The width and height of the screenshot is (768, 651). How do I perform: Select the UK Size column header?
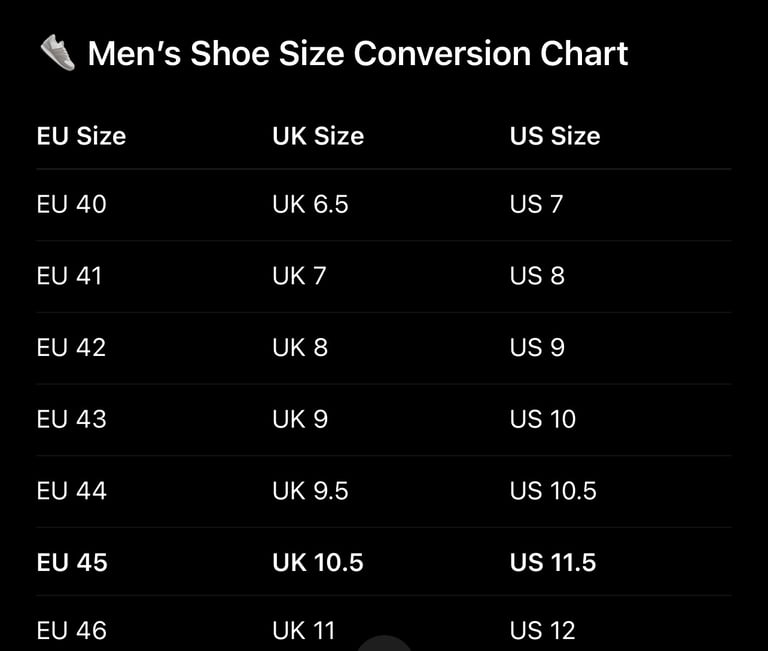[318, 136]
